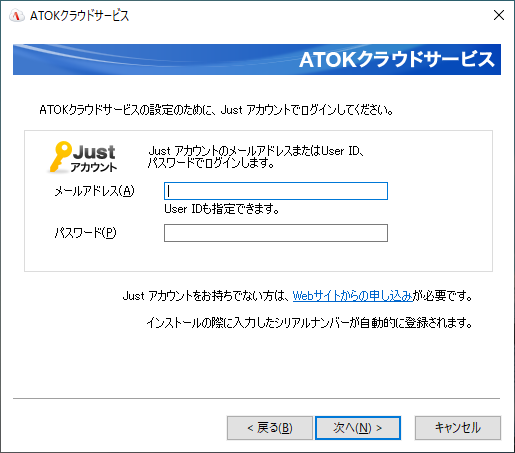Close the ATOKクラウドサービス dialog window

(x=499, y=15)
